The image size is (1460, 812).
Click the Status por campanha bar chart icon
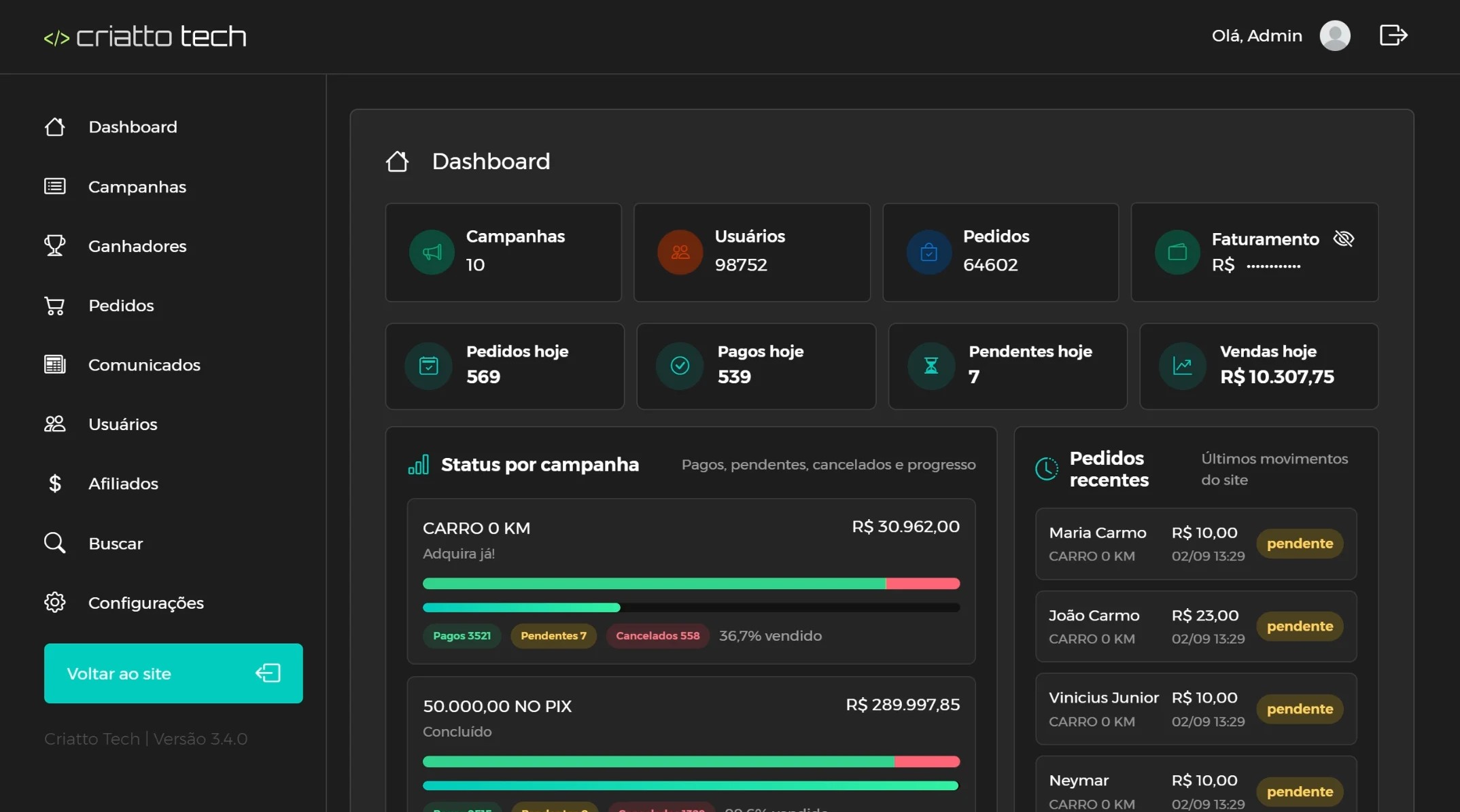(419, 465)
